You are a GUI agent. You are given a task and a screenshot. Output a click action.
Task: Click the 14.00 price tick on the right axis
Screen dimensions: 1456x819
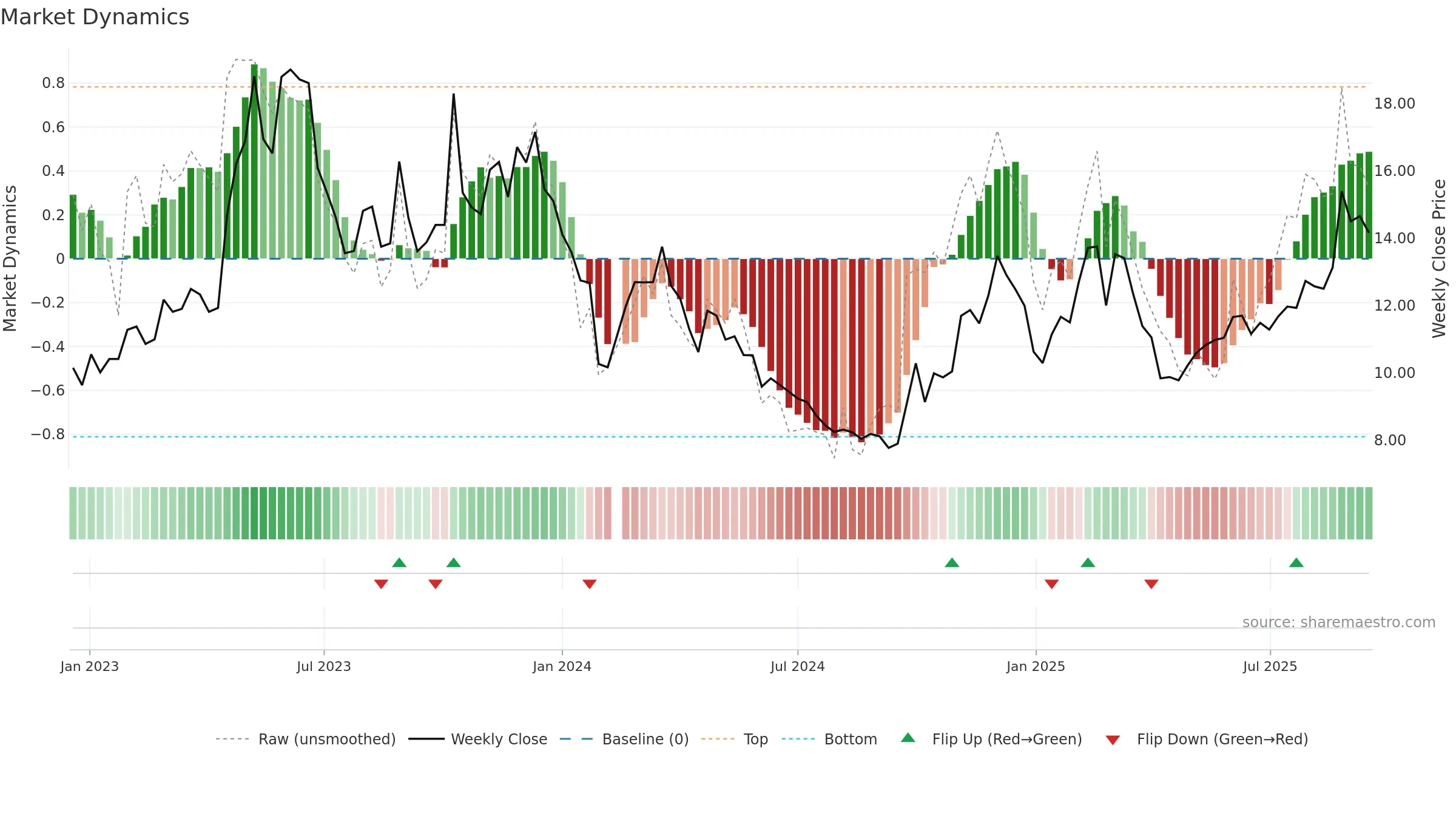(x=1395, y=238)
